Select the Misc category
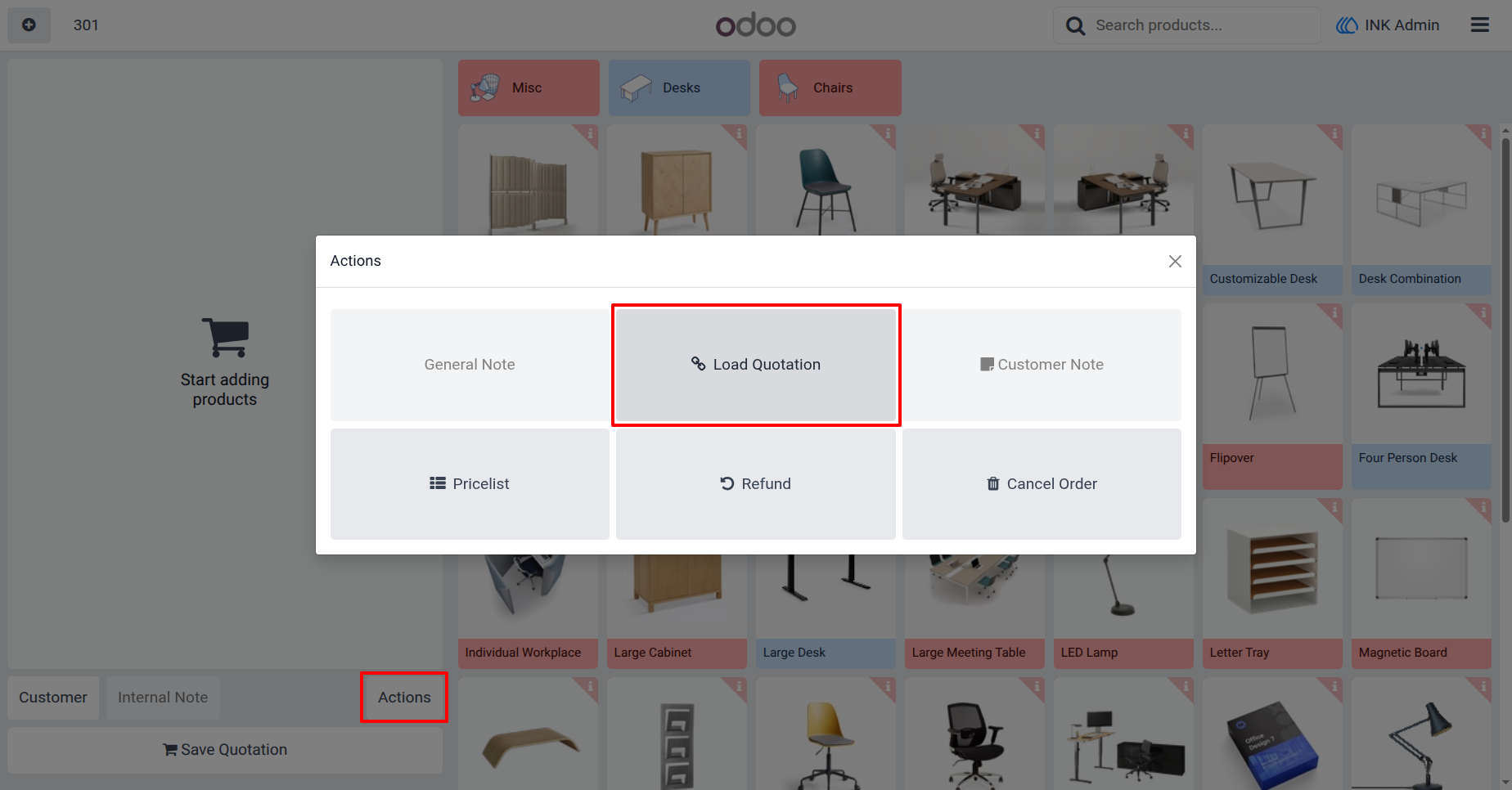This screenshot has width=1512, height=790. point(529,88)
